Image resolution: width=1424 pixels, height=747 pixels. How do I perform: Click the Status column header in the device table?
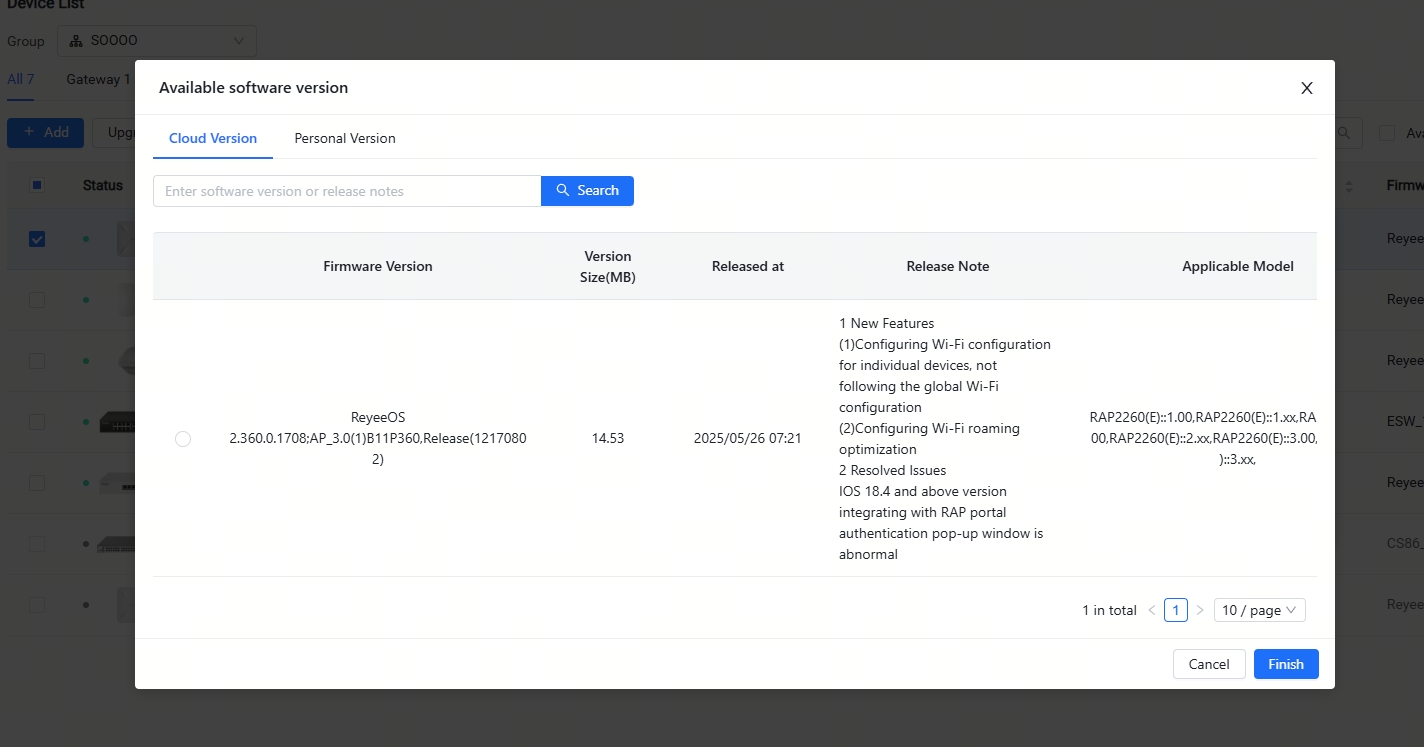tap(103, 185)
